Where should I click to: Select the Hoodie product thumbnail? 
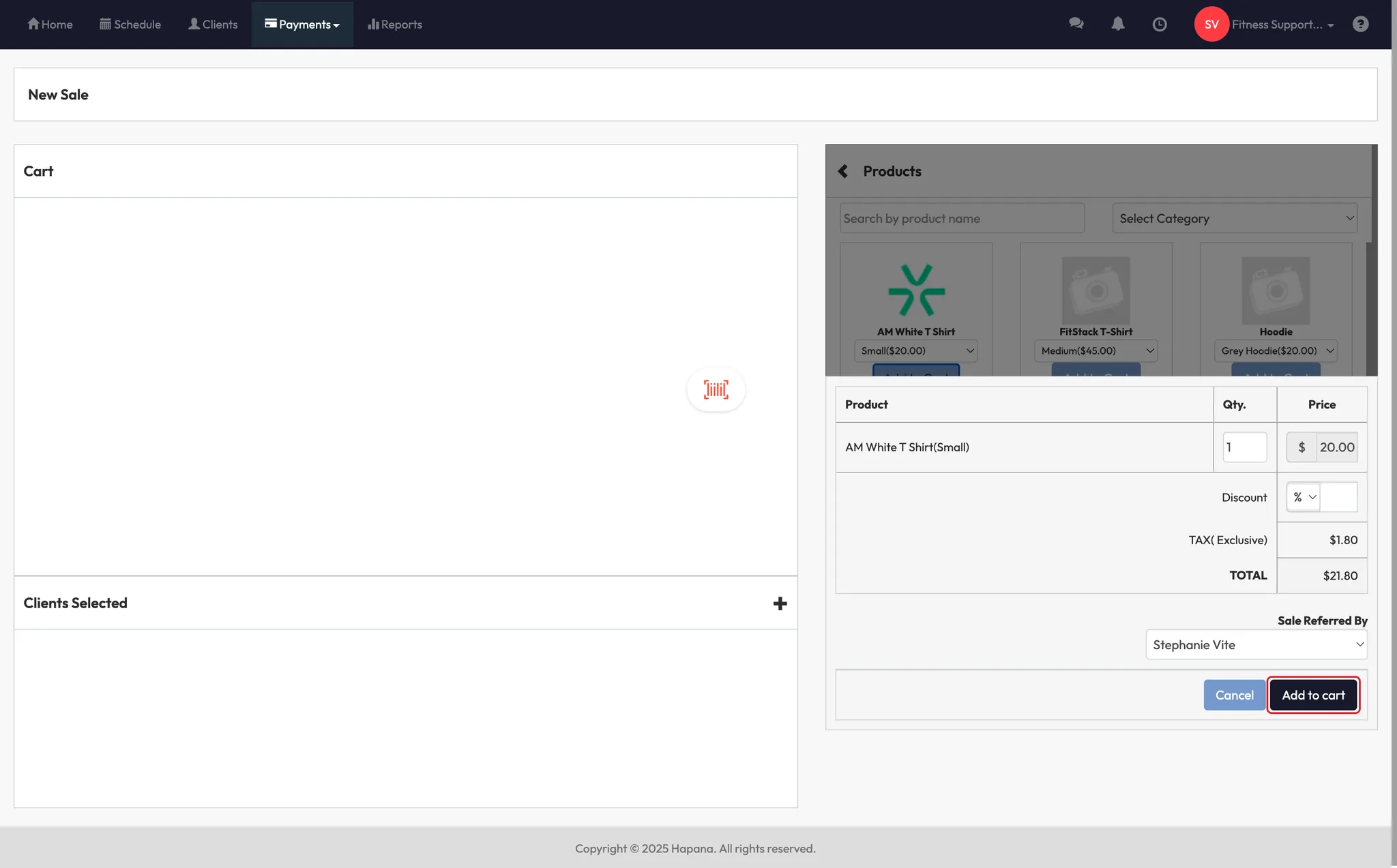click(x=1276, y=290)
